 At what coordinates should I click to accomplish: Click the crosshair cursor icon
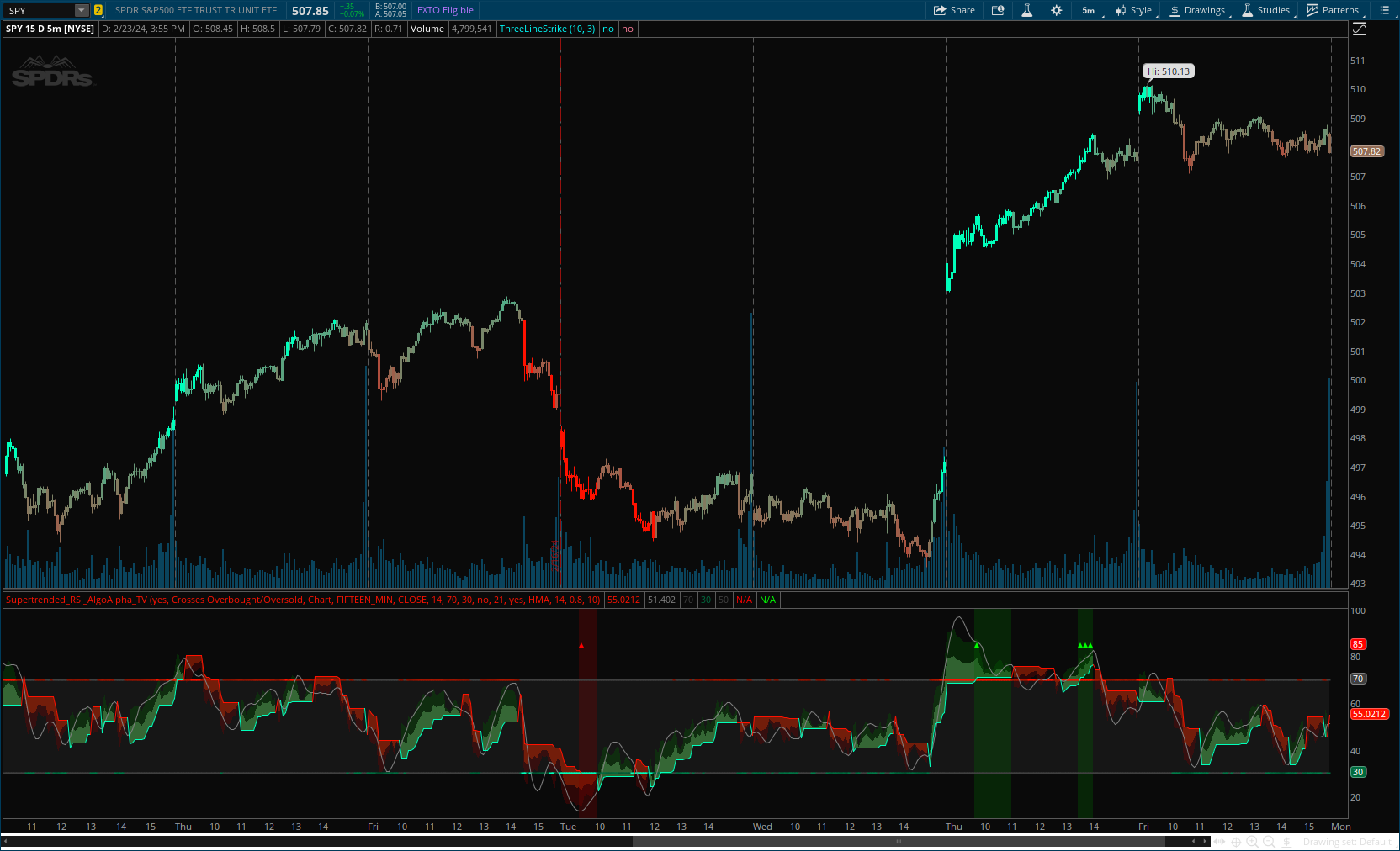pyautogui.click(x=1236, y=842)
